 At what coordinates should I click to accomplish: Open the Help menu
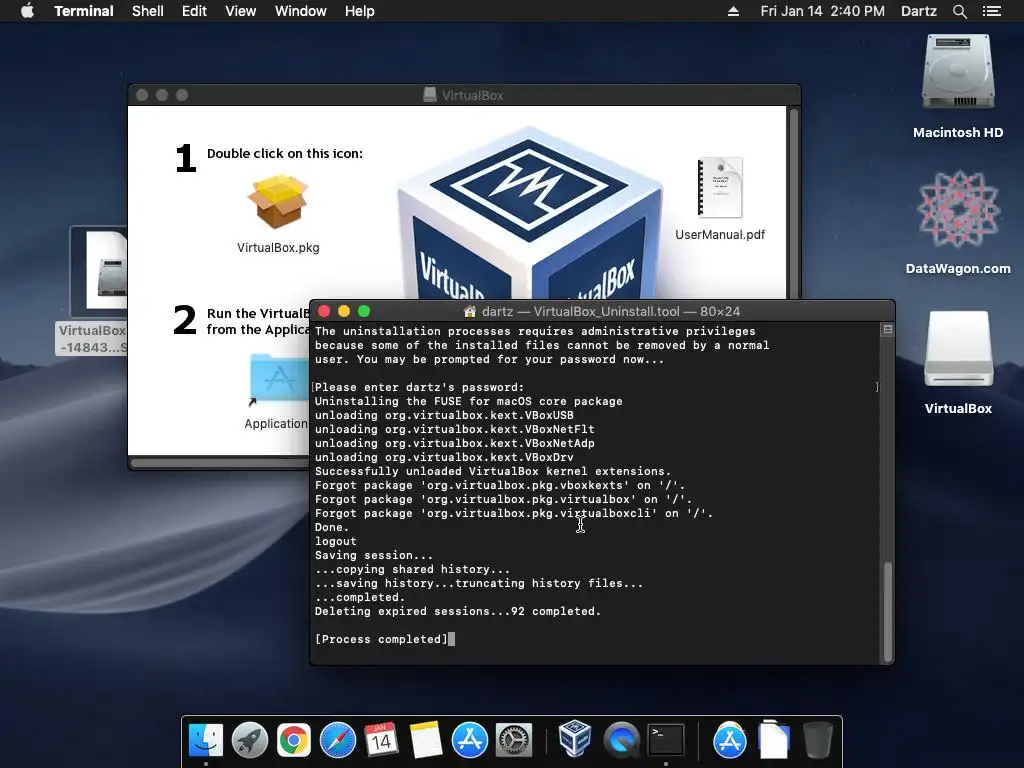359,11
